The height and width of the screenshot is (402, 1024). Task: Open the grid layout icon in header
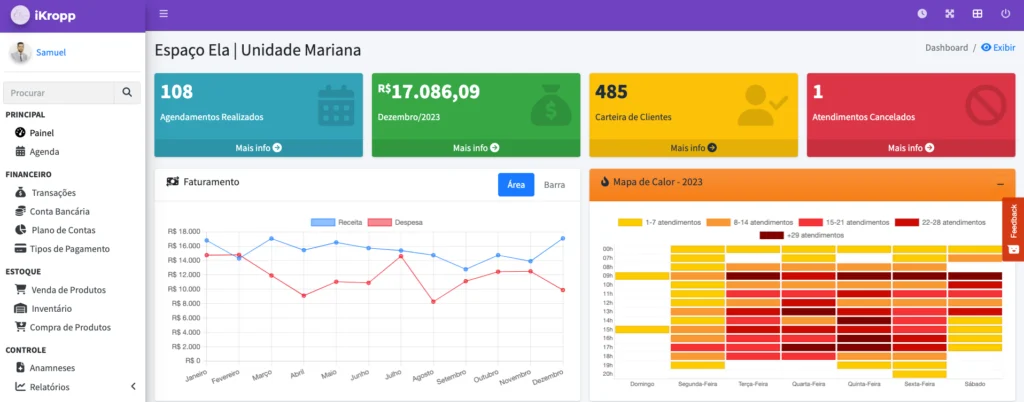(x=977, y=14)
